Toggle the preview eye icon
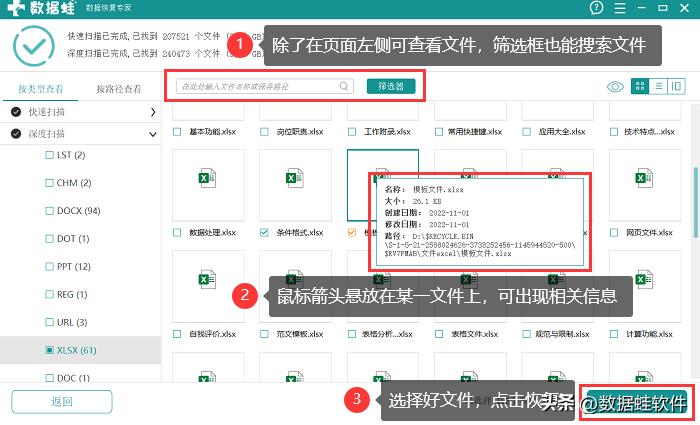Screen dimensions: 700x425 click(616, 87)
